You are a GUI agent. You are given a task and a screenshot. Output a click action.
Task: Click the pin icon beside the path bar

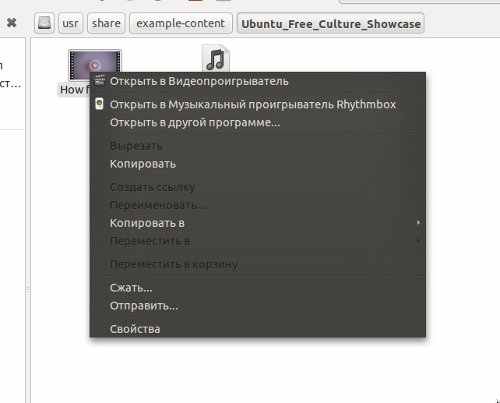pyautogui.click(x=12, y=23)
